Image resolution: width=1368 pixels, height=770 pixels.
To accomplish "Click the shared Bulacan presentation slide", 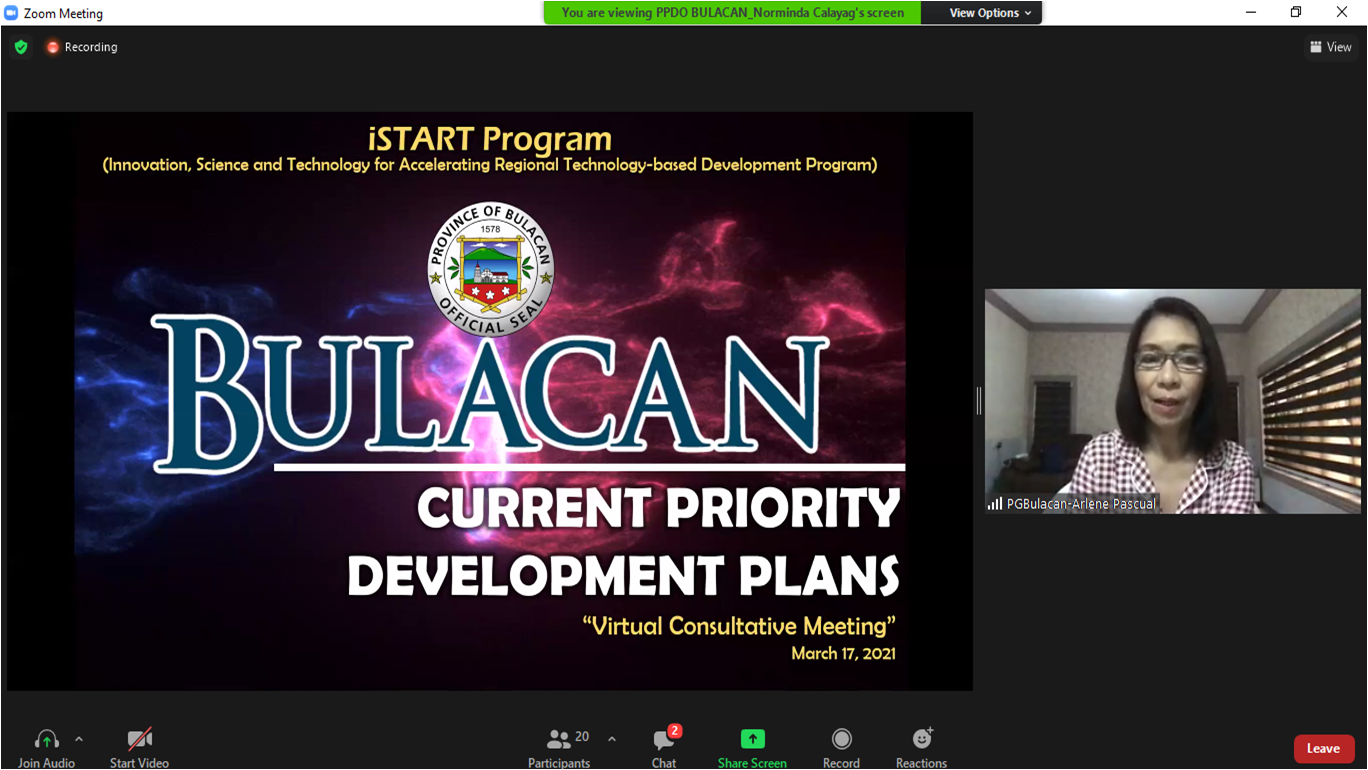I will [x=490, y=401].
